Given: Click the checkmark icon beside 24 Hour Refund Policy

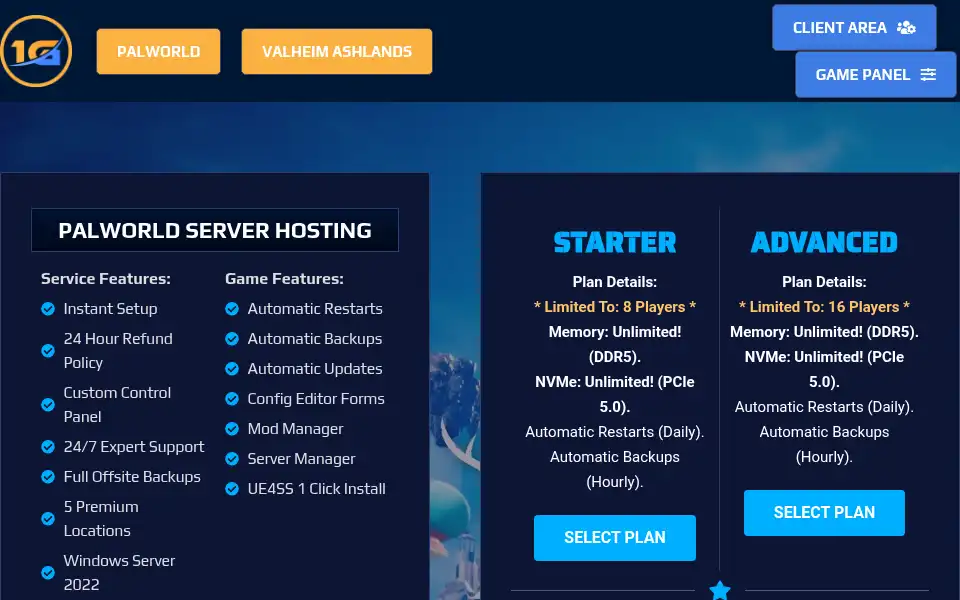Looking at the screenshot, I should pyautogui.click(x=48, y=351).
